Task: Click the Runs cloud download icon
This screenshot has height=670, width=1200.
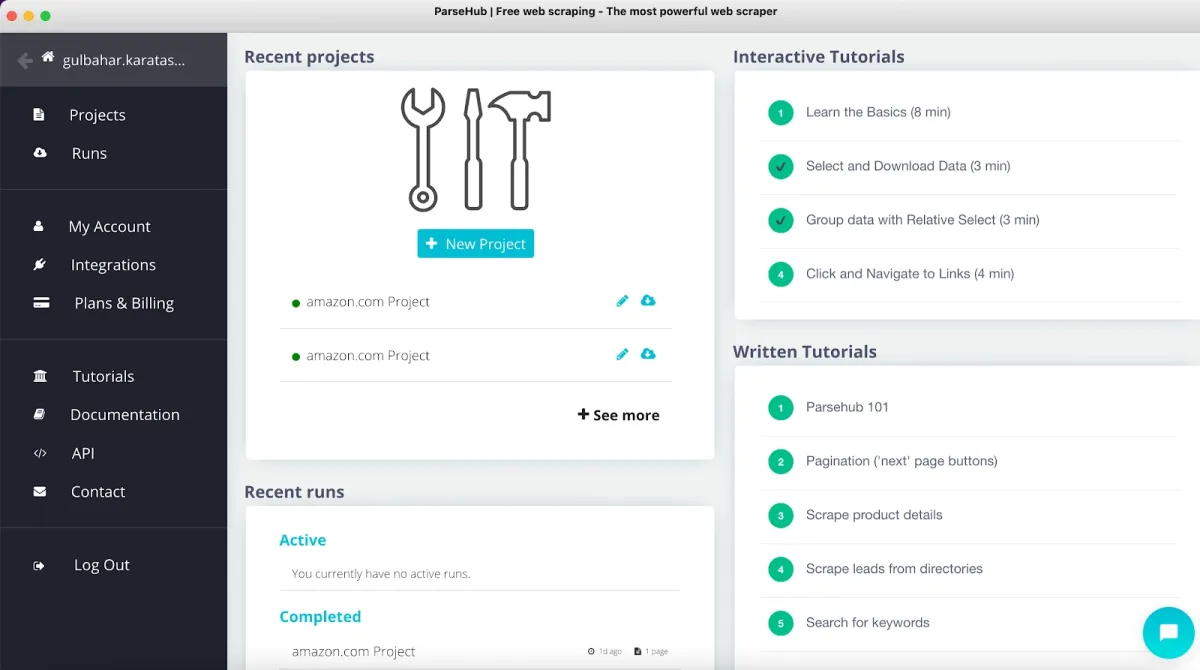Action: coord(40,153)
